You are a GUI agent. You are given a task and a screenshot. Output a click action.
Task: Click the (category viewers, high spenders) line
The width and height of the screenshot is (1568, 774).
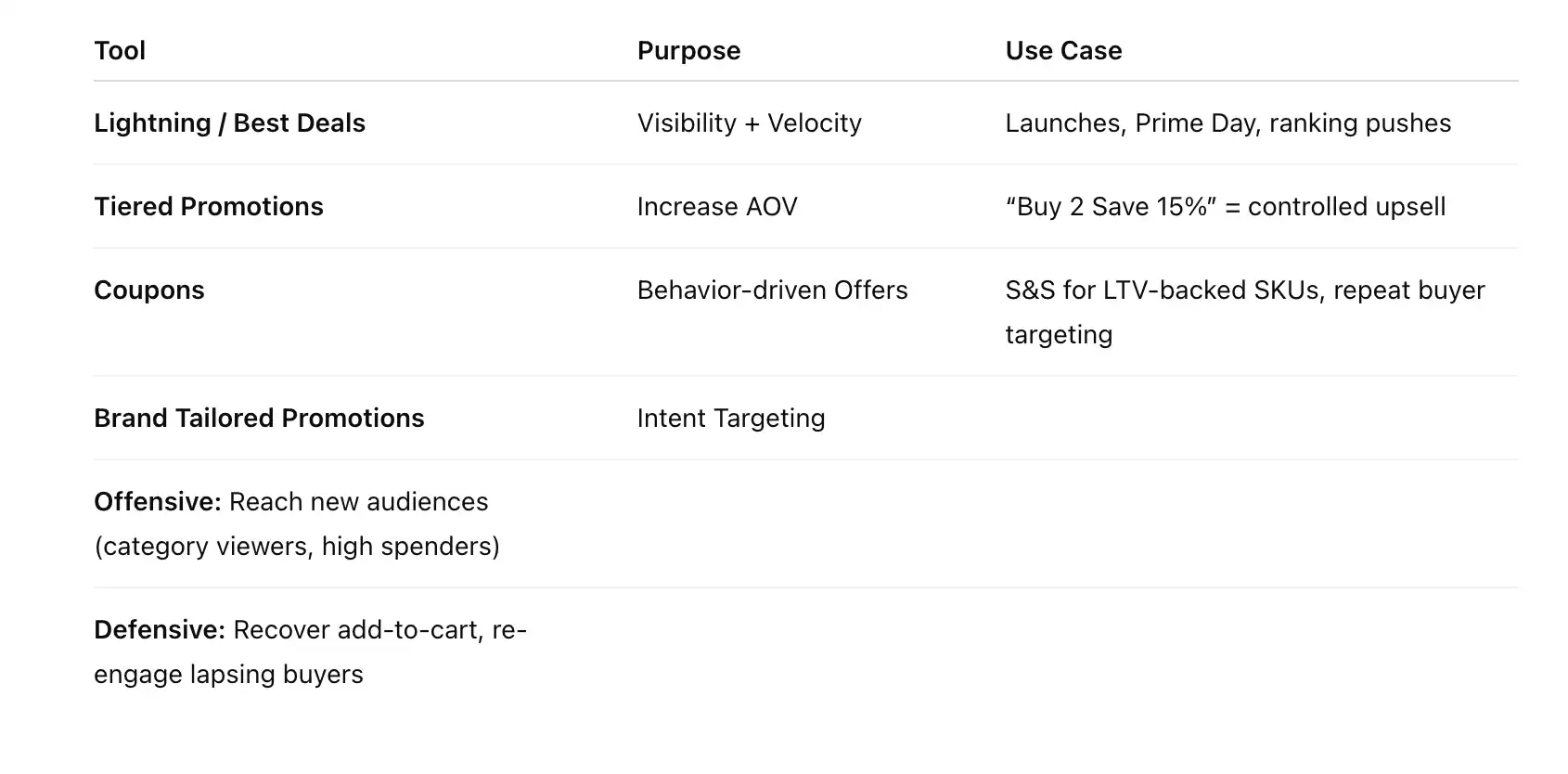(x=297, y=547)
